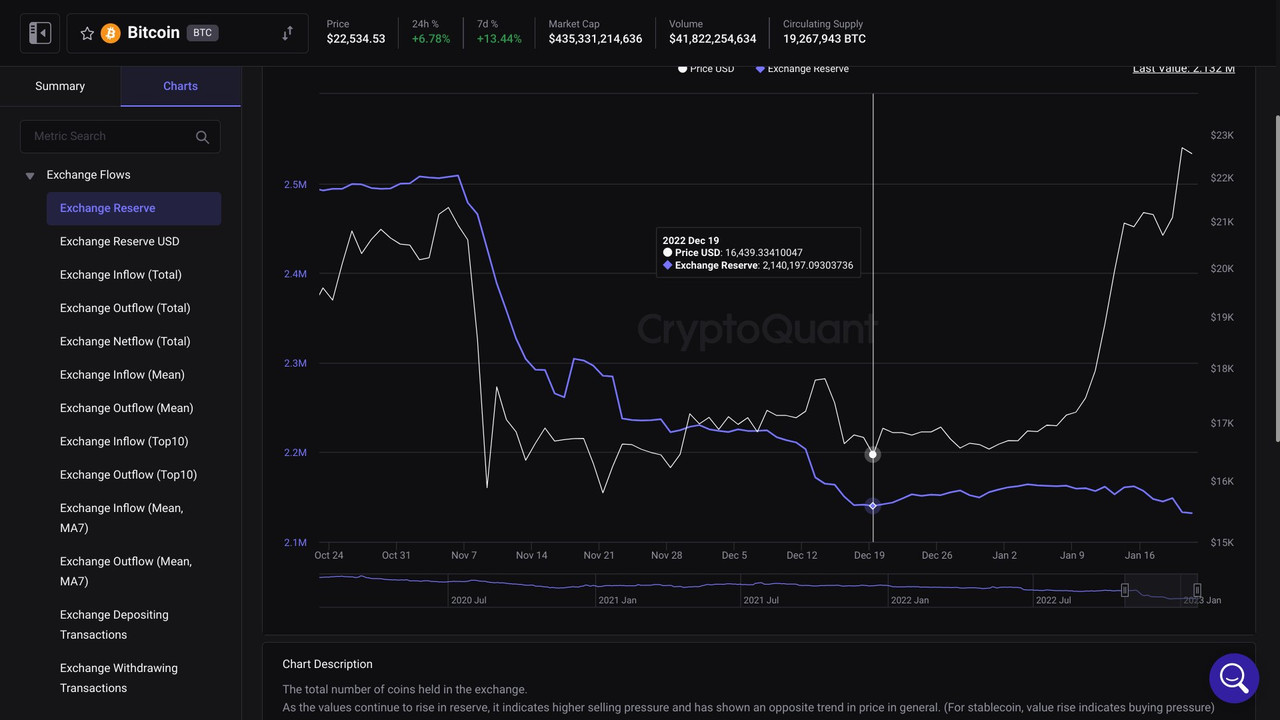Screen dimensions: 1280x720
Task: Open the floating search chat button
Action: point(1234,678)
